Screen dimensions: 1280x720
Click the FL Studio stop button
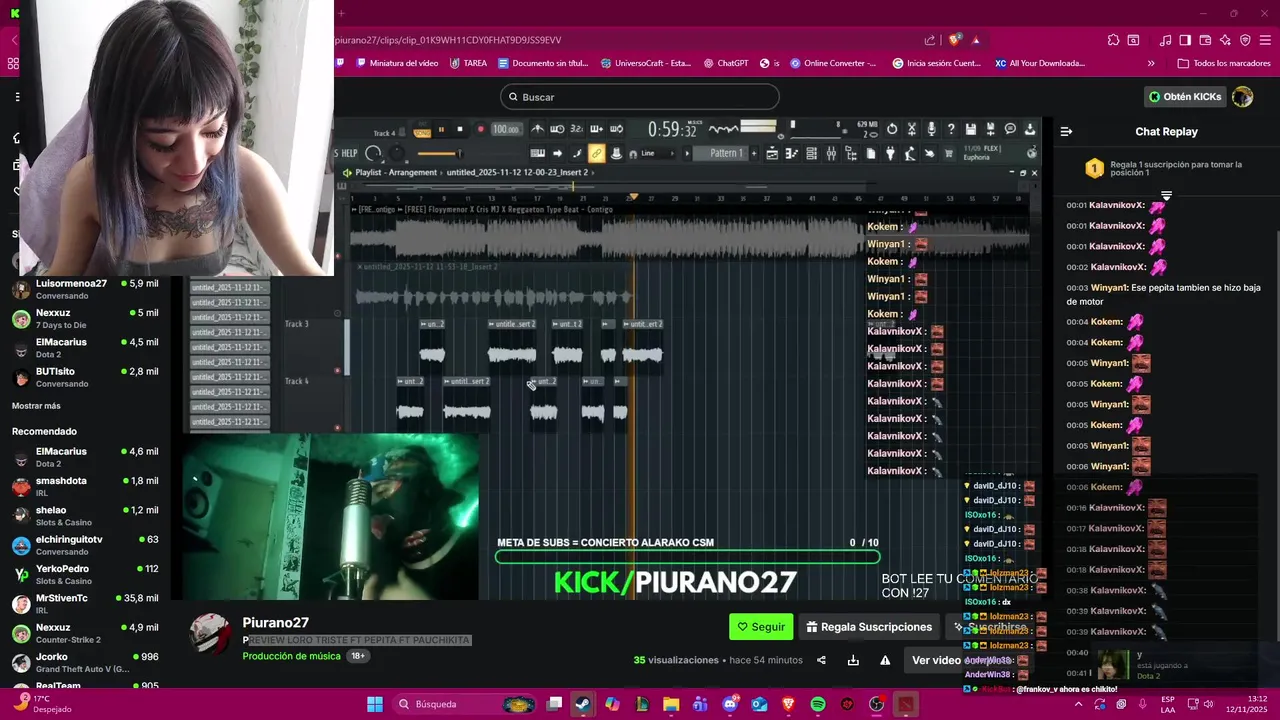coord(460,129)
